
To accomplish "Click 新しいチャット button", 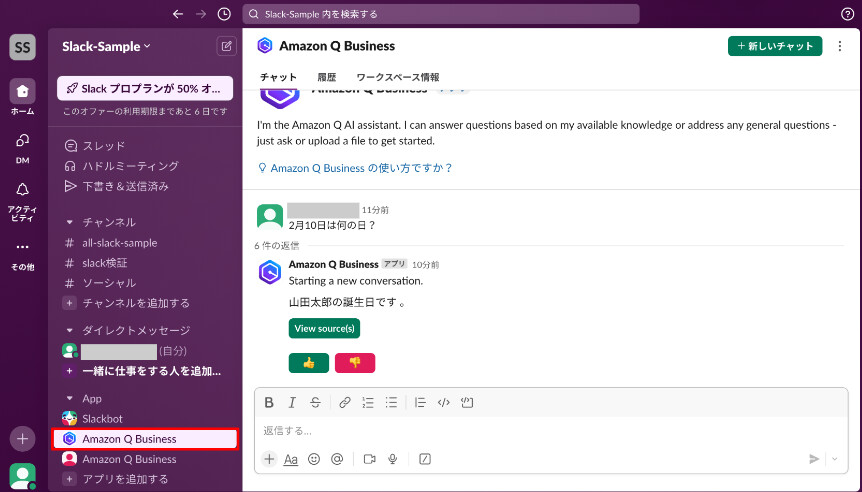I will [x=775, y=46].
